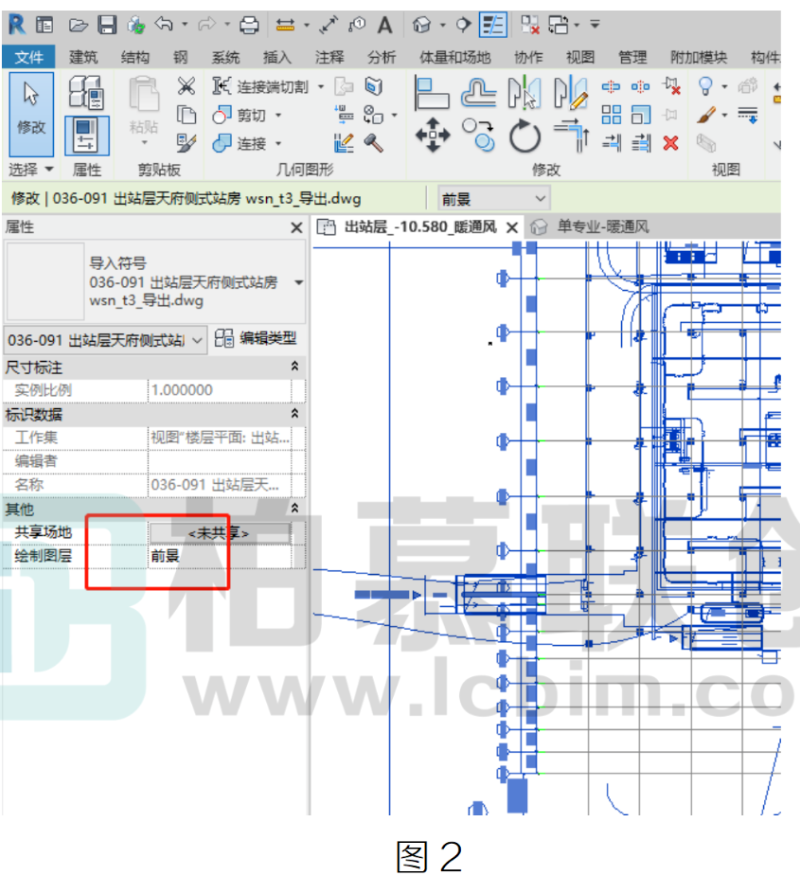The width and height of the screenshot is (800, 885).
Task: Close the 出站层_-10.580_暖通风 view tab
Action: [x=512, y=227]
